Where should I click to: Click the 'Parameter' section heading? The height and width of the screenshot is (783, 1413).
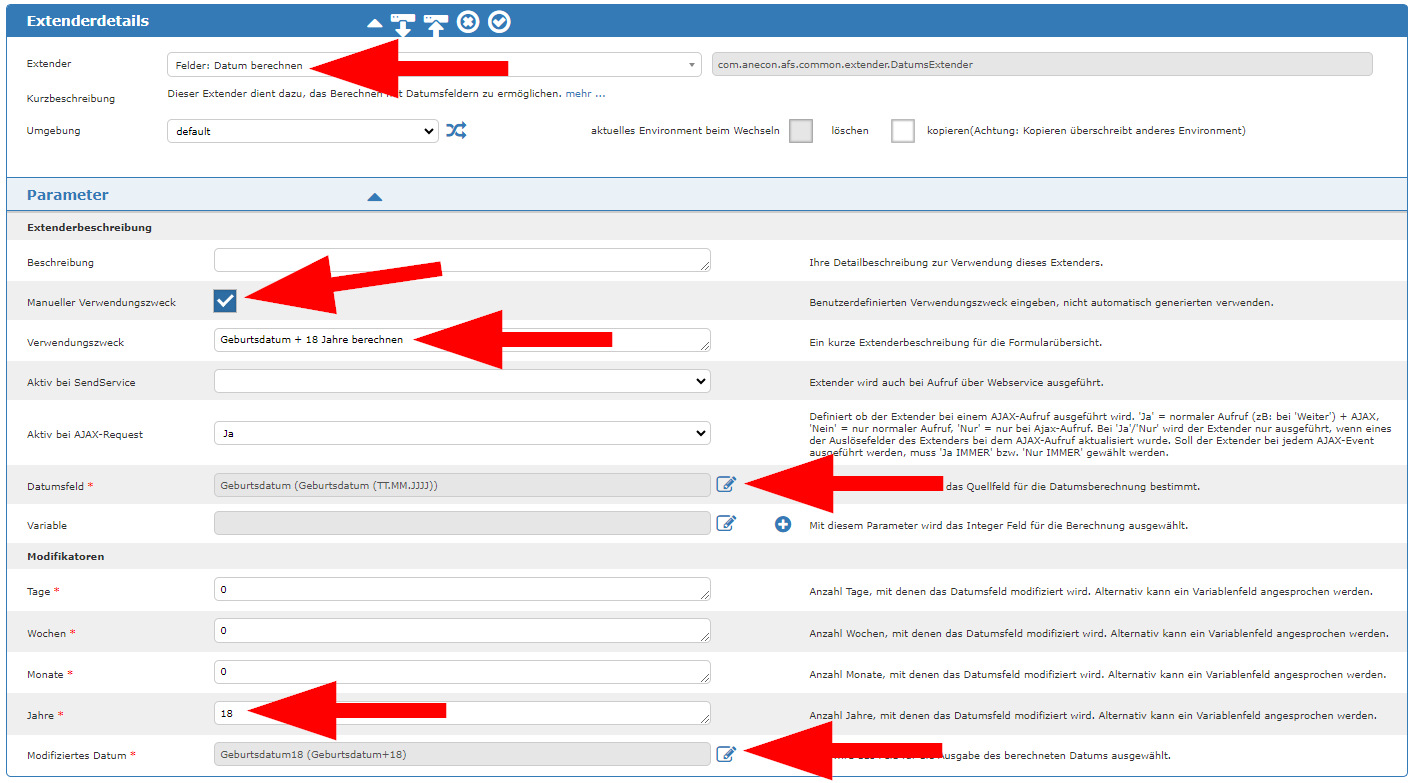coord(68,195)
